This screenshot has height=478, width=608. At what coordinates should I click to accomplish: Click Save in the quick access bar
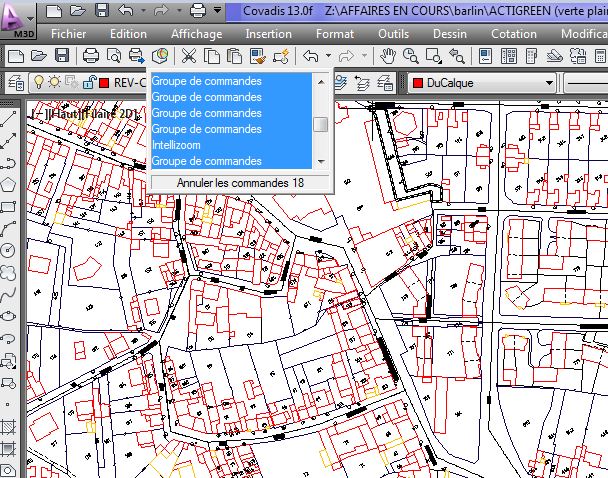[x=102, y=10]
